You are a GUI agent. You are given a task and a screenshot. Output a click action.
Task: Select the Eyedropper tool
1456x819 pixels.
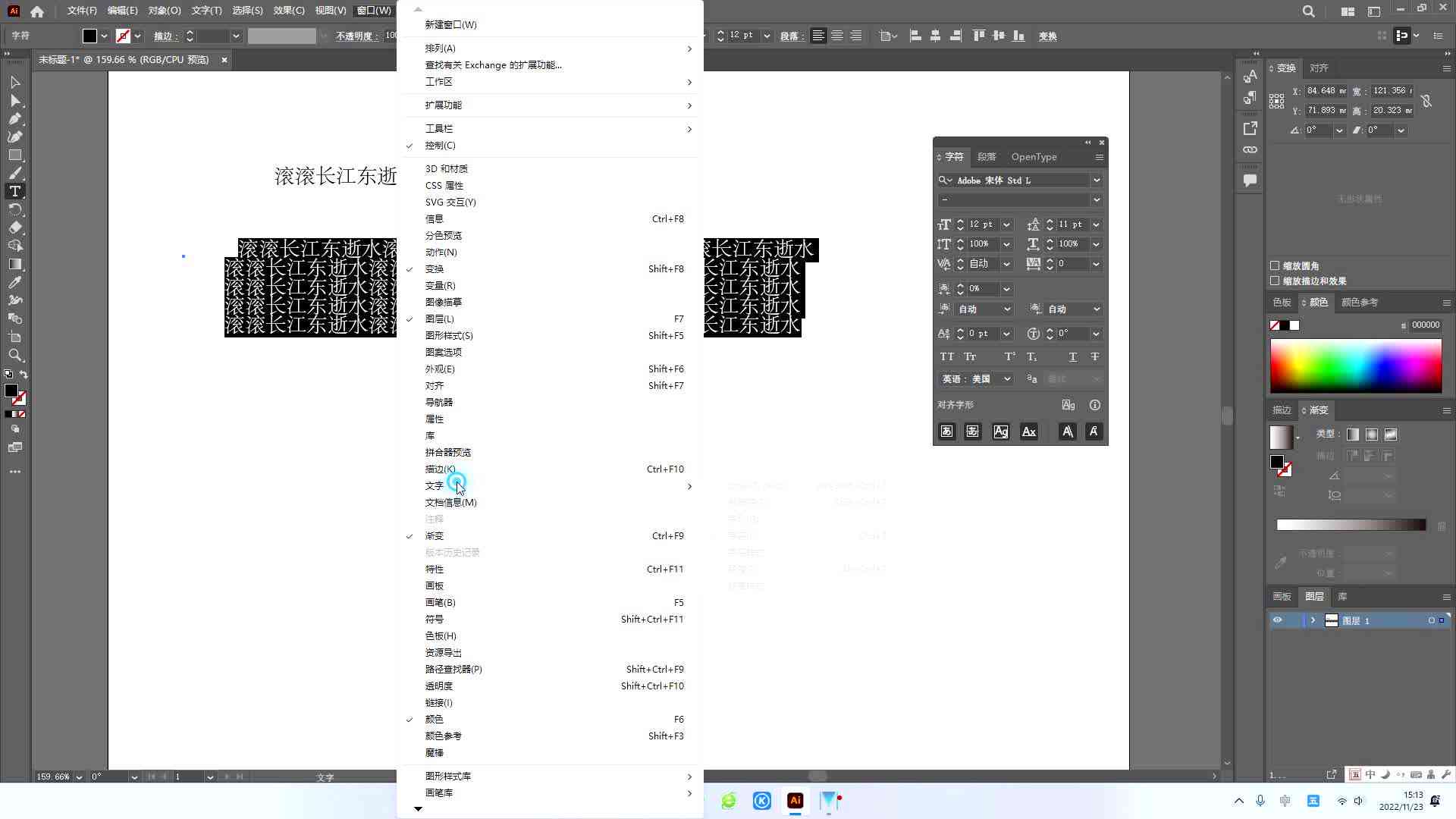click(15, 282)
